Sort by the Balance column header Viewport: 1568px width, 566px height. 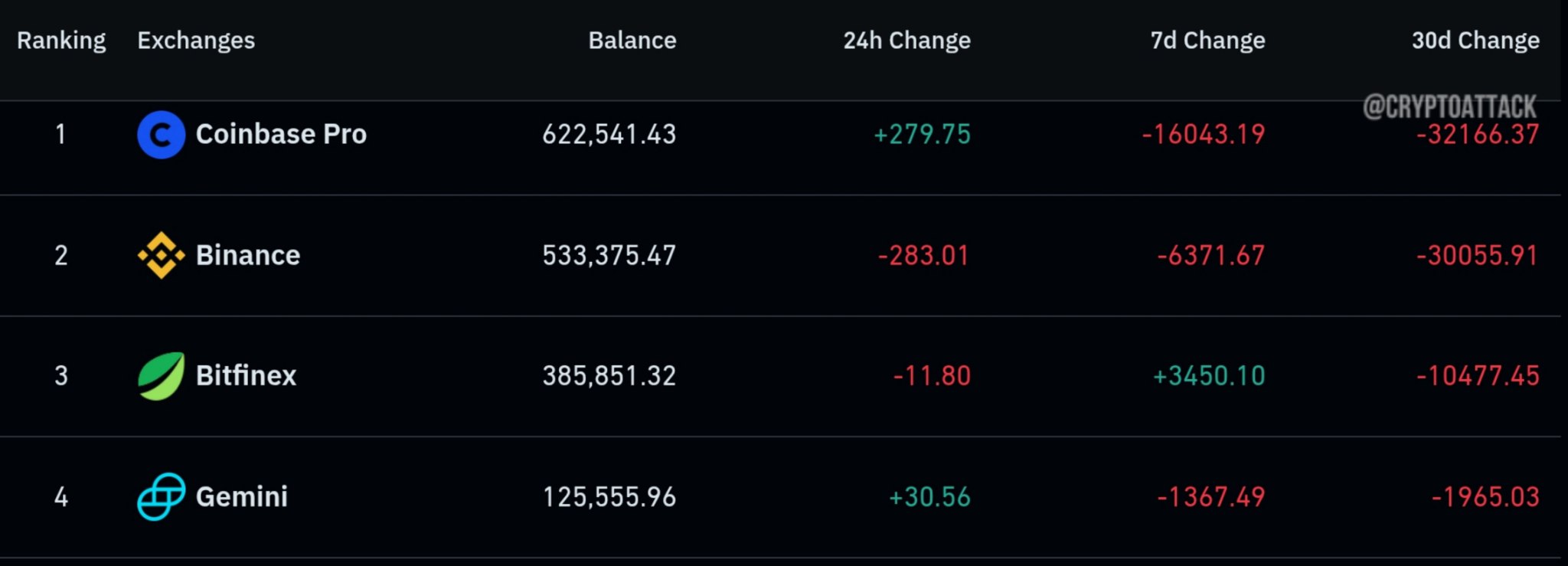tap(632, 41)
